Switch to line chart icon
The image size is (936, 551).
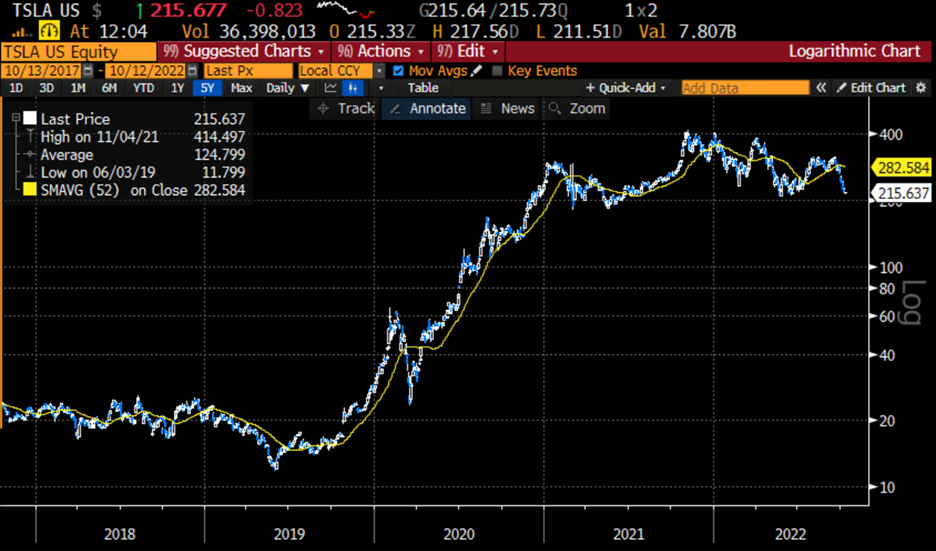(x=330, y=88)
